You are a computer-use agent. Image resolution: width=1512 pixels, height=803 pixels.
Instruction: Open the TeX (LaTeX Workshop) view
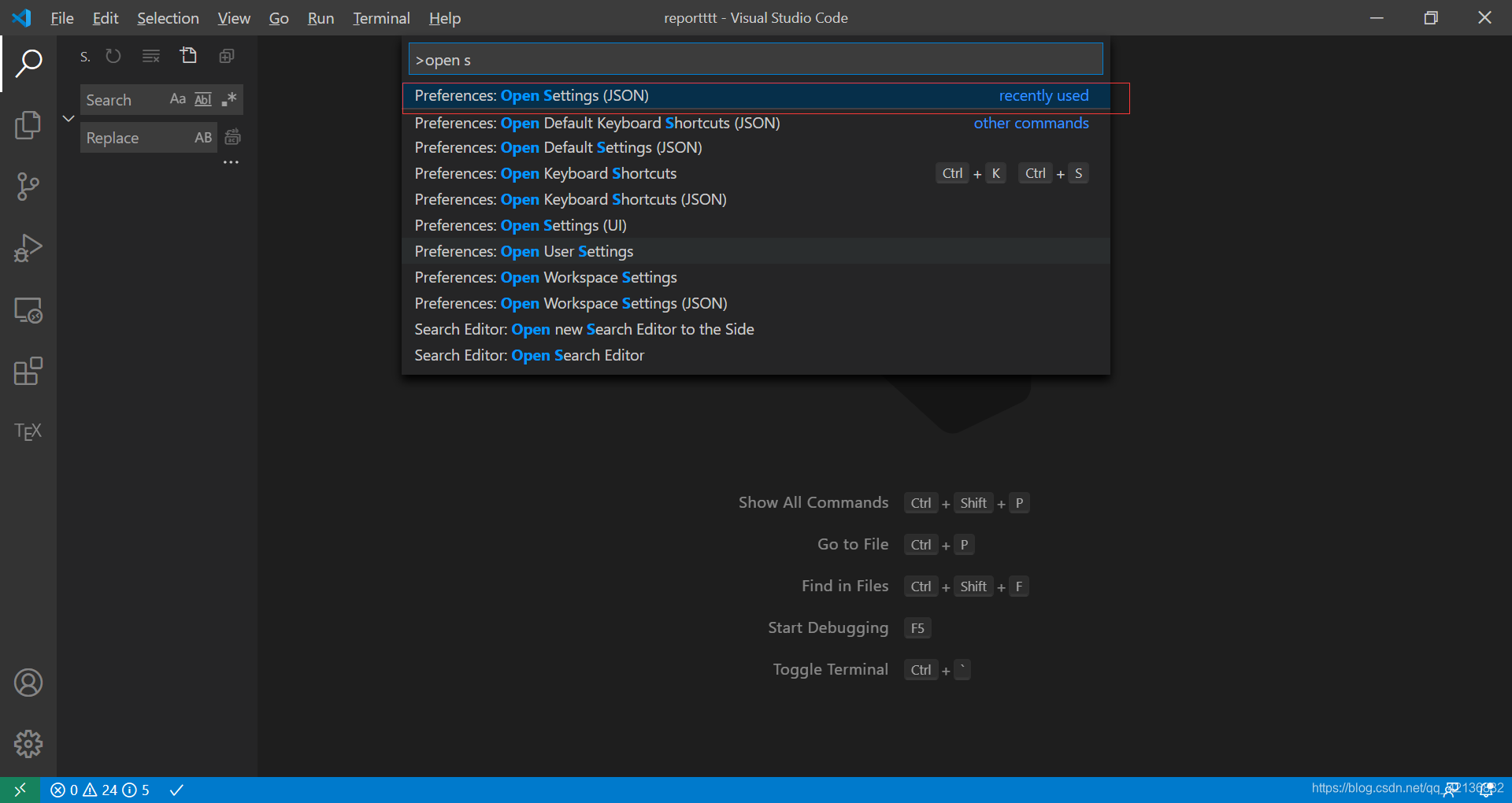click(28, 431)
